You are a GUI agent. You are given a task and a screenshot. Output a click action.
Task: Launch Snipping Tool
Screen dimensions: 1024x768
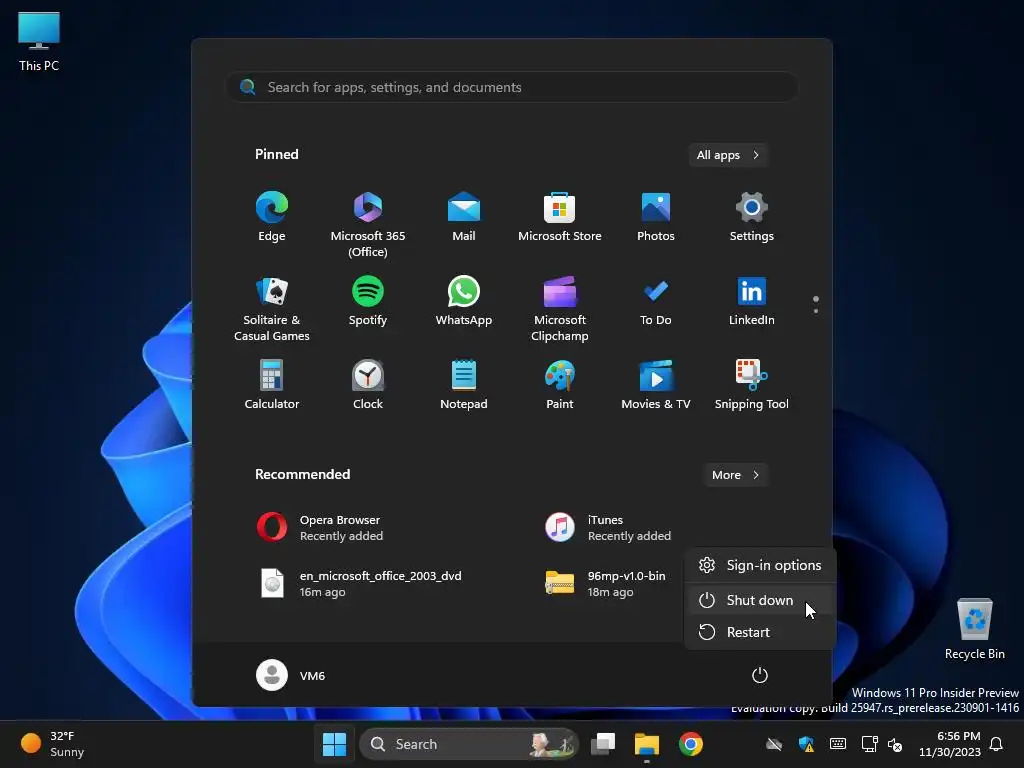tap(752, 385)
